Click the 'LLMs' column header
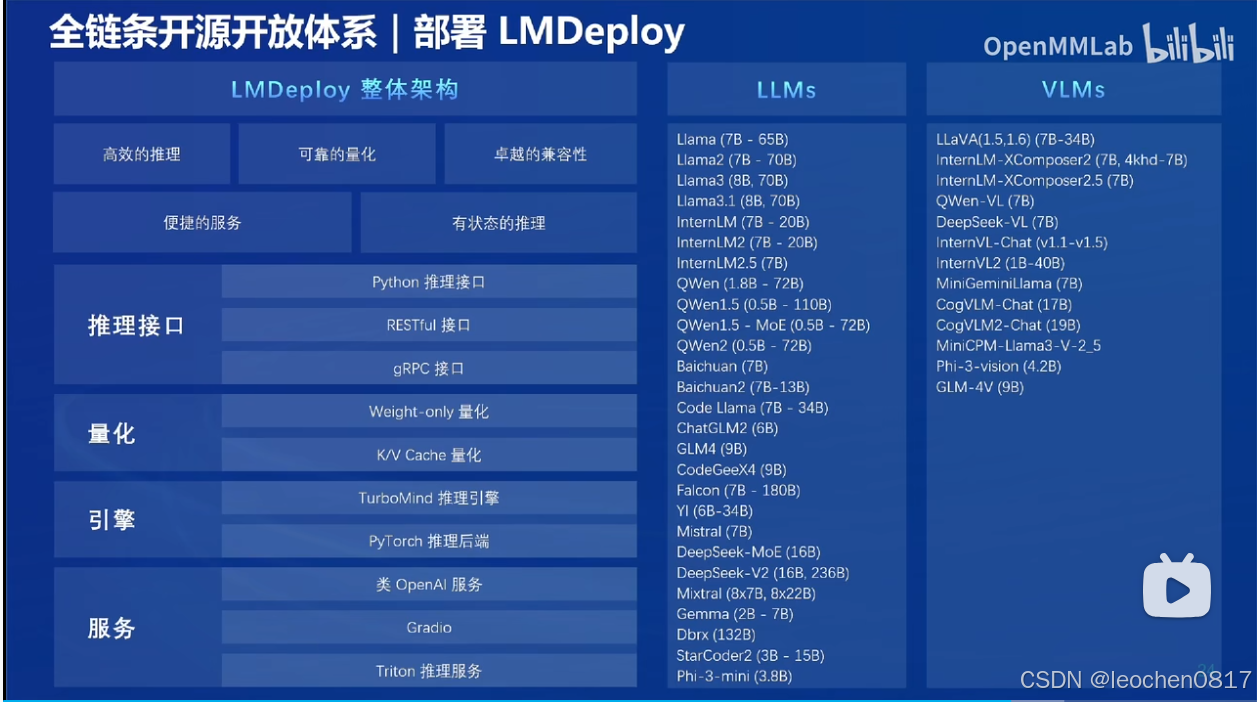 (786, 90)
